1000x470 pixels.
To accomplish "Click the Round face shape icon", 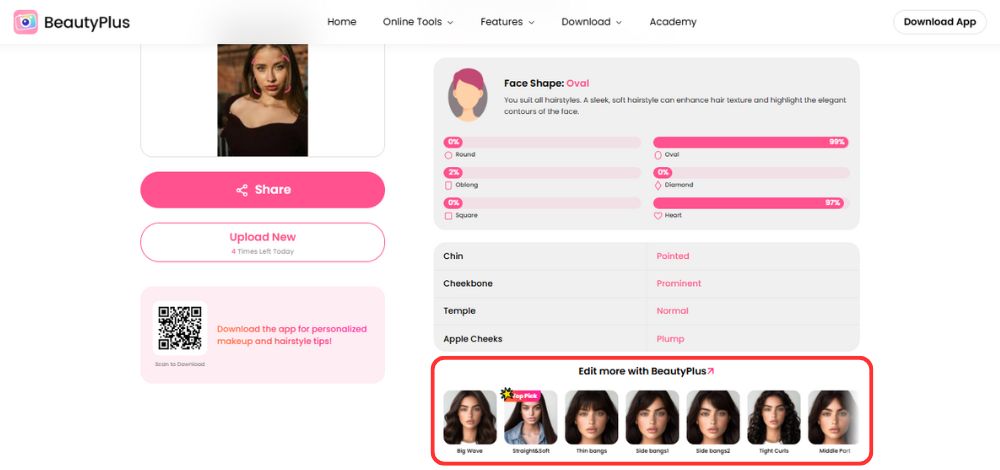I will 448,155.
